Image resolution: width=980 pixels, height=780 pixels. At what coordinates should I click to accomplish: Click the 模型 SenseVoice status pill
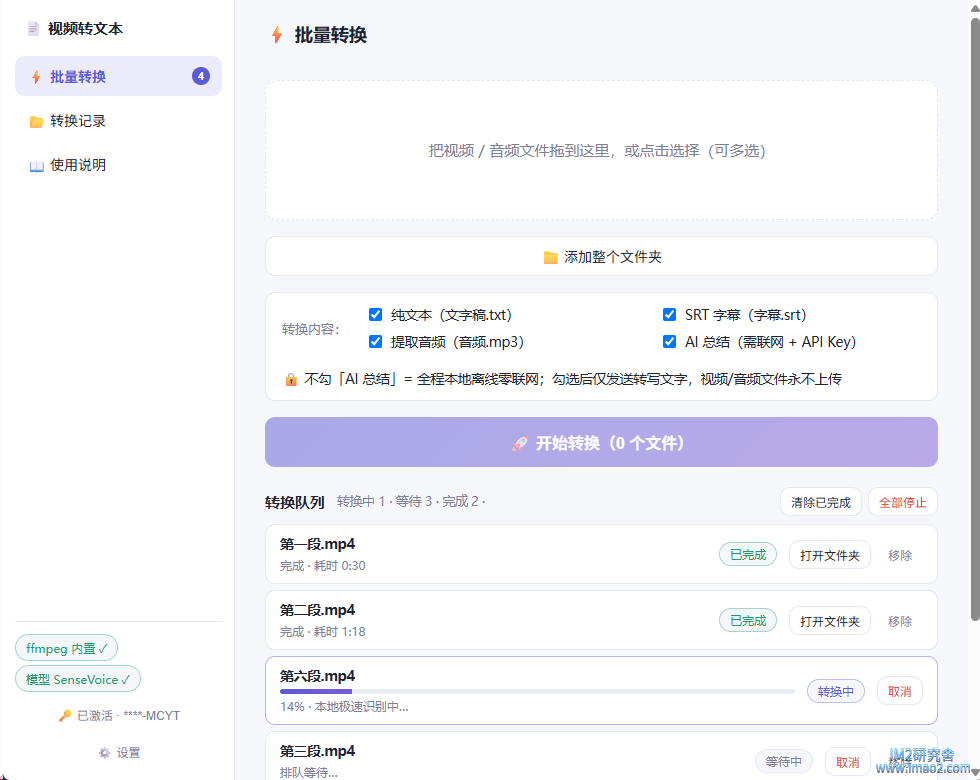[x=78, y=679]
